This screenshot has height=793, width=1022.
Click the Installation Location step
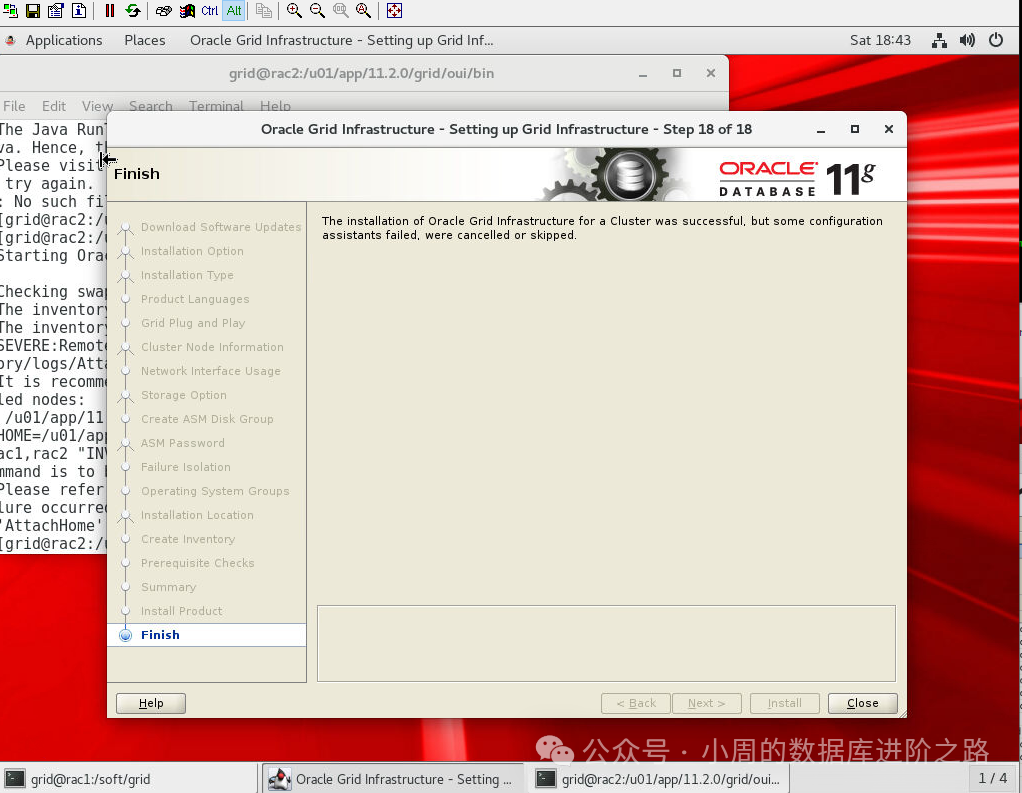tap(197, 515)
